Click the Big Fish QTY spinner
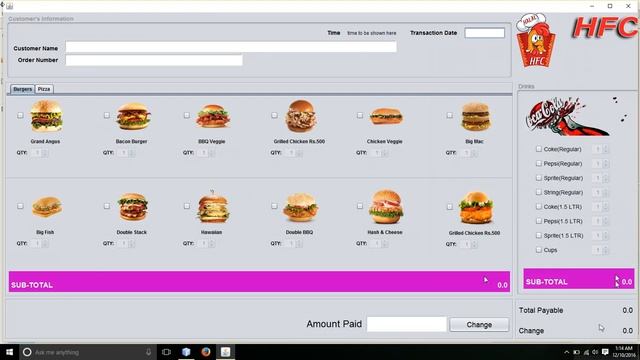Image resolution: width=640 pixels, height=360 pixels. tap(40, 243)
